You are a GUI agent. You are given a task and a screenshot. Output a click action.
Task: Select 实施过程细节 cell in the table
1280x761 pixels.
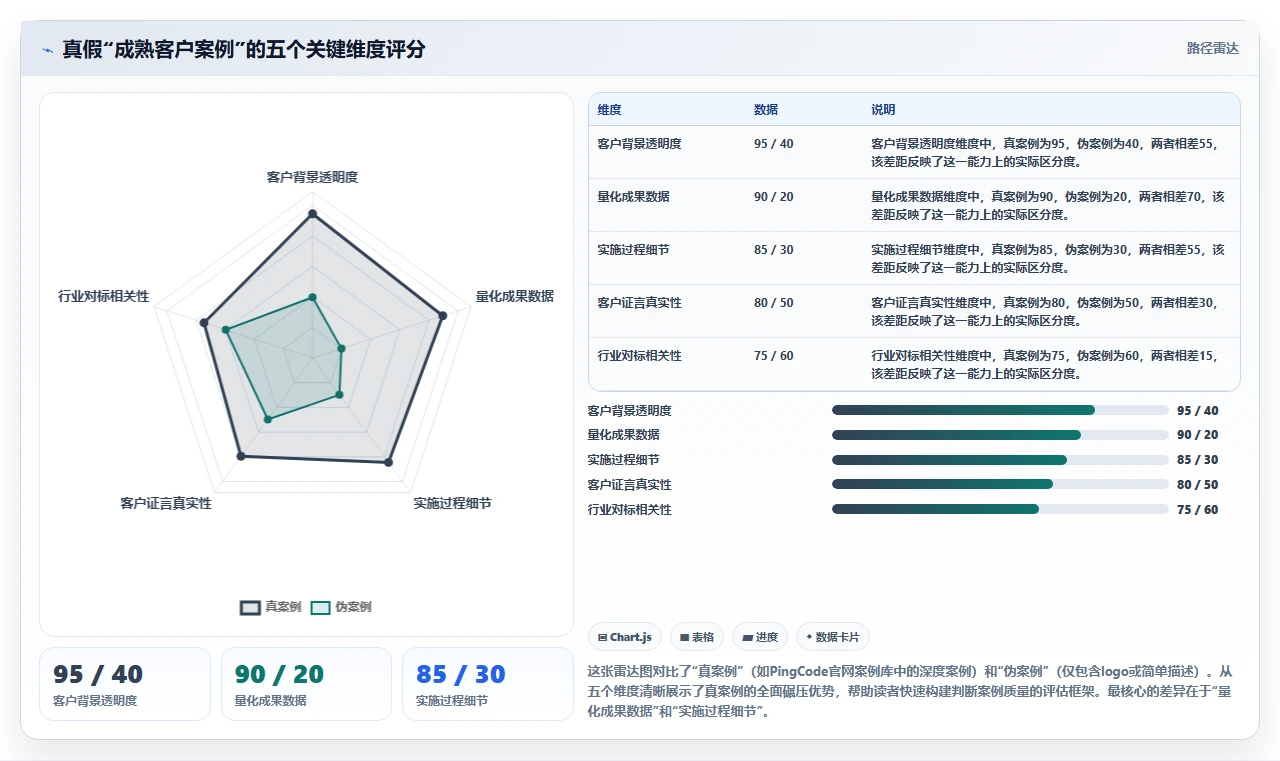click(634, 250)
